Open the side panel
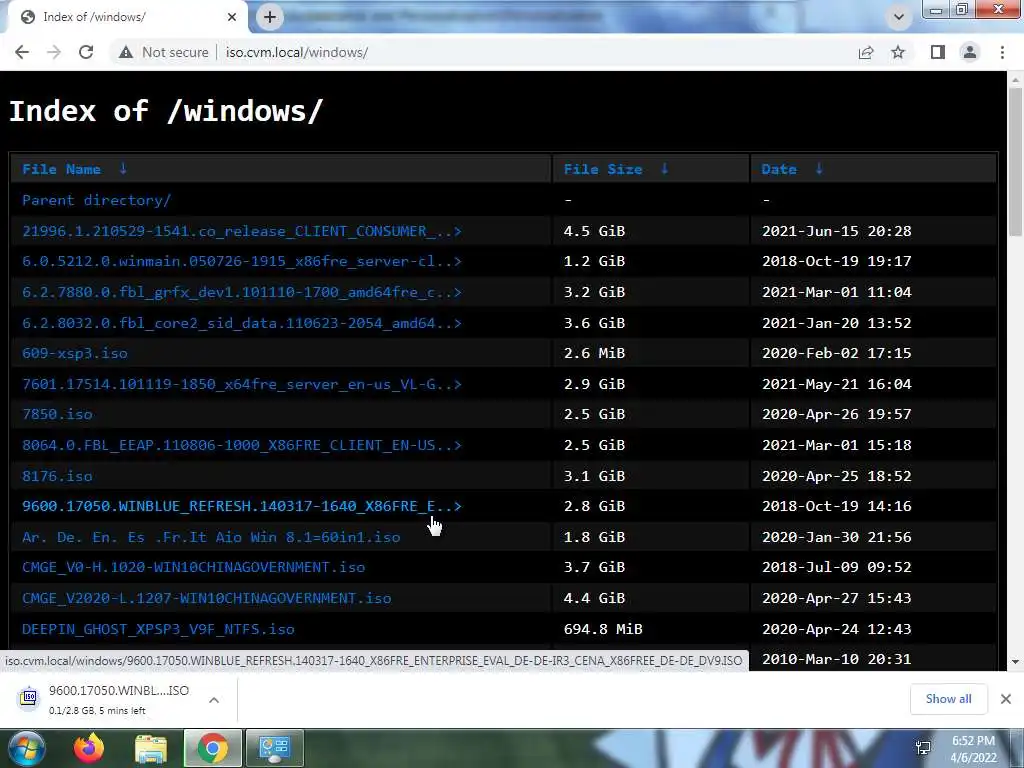Image resolution: width=1024 pixels, height=768 pixels. [938, 52]
